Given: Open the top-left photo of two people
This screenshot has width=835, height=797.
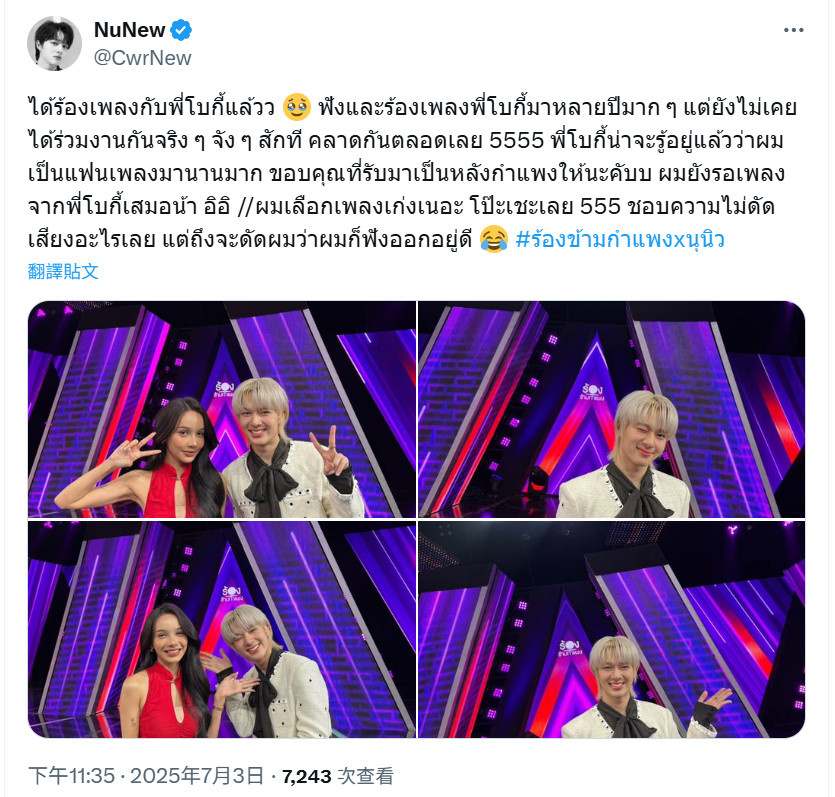Looking at the screenshot, I should click(x=222, y=409).
